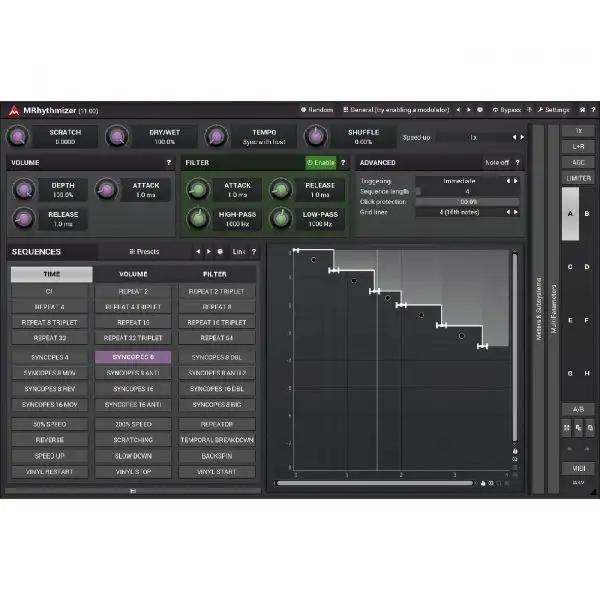Open the Speed-up selector
This screenshot has height=600, width=600.
tap(473, 137)
